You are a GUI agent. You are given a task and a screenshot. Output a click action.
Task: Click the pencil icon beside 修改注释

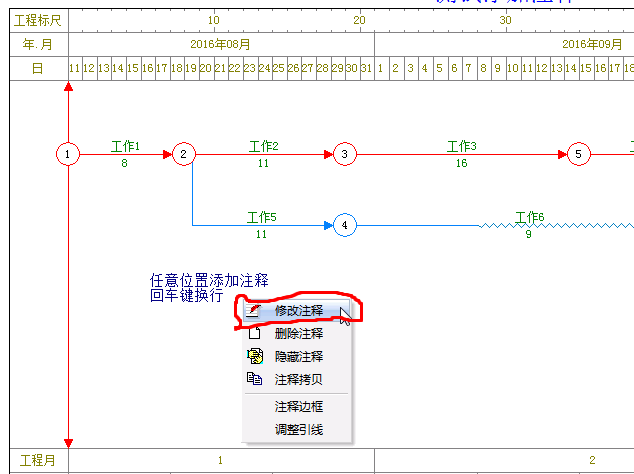coord(254,311)
